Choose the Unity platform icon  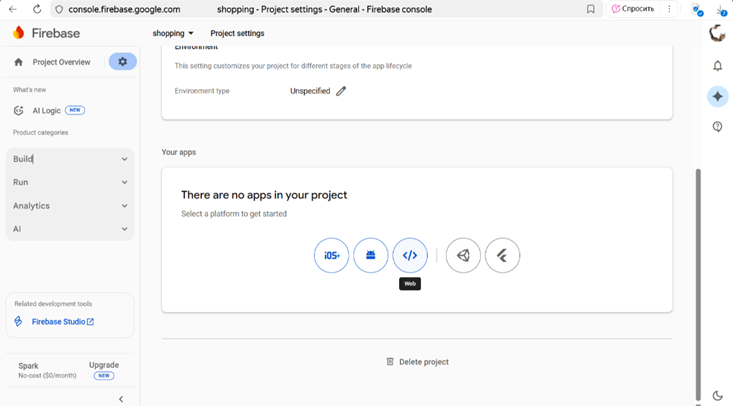[463, 255]
